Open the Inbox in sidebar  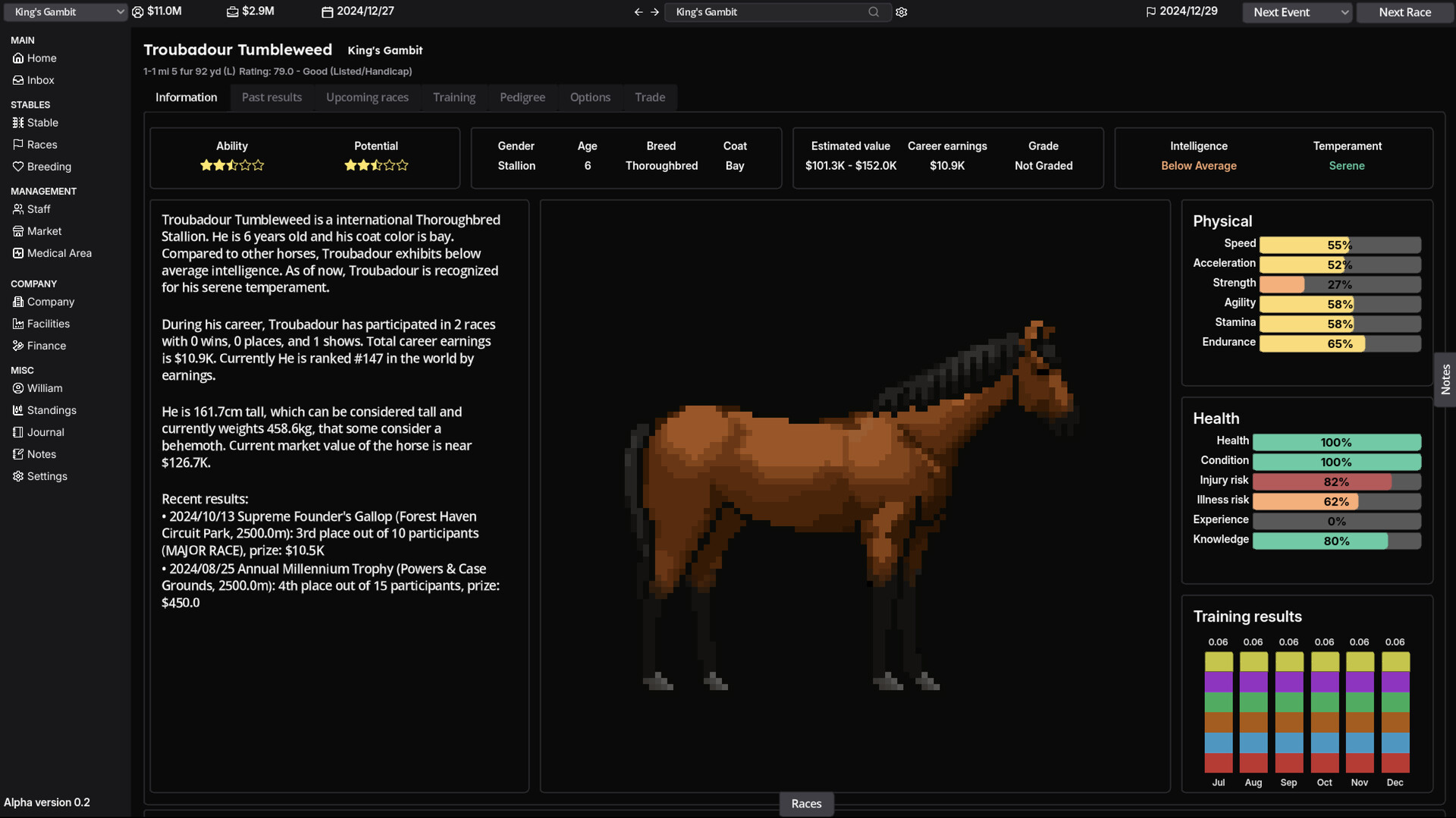(40, 80)
